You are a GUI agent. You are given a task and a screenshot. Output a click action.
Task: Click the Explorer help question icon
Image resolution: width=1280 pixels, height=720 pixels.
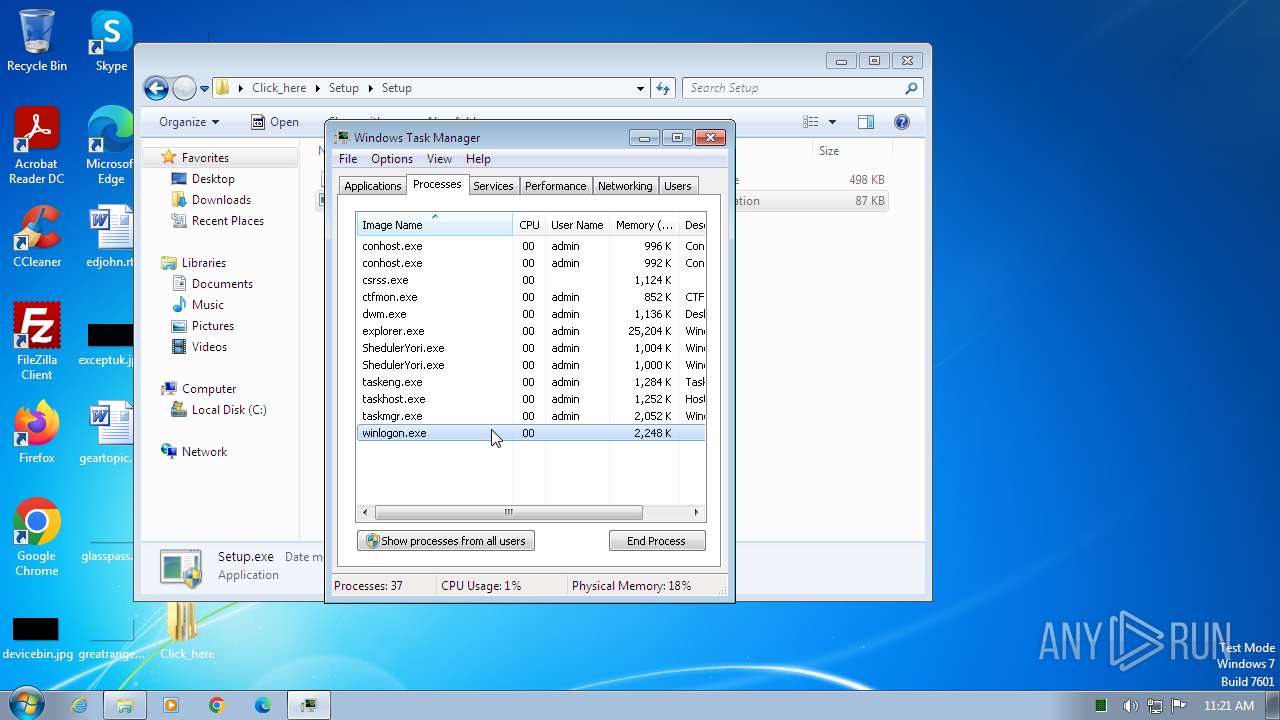coord(902,122)
